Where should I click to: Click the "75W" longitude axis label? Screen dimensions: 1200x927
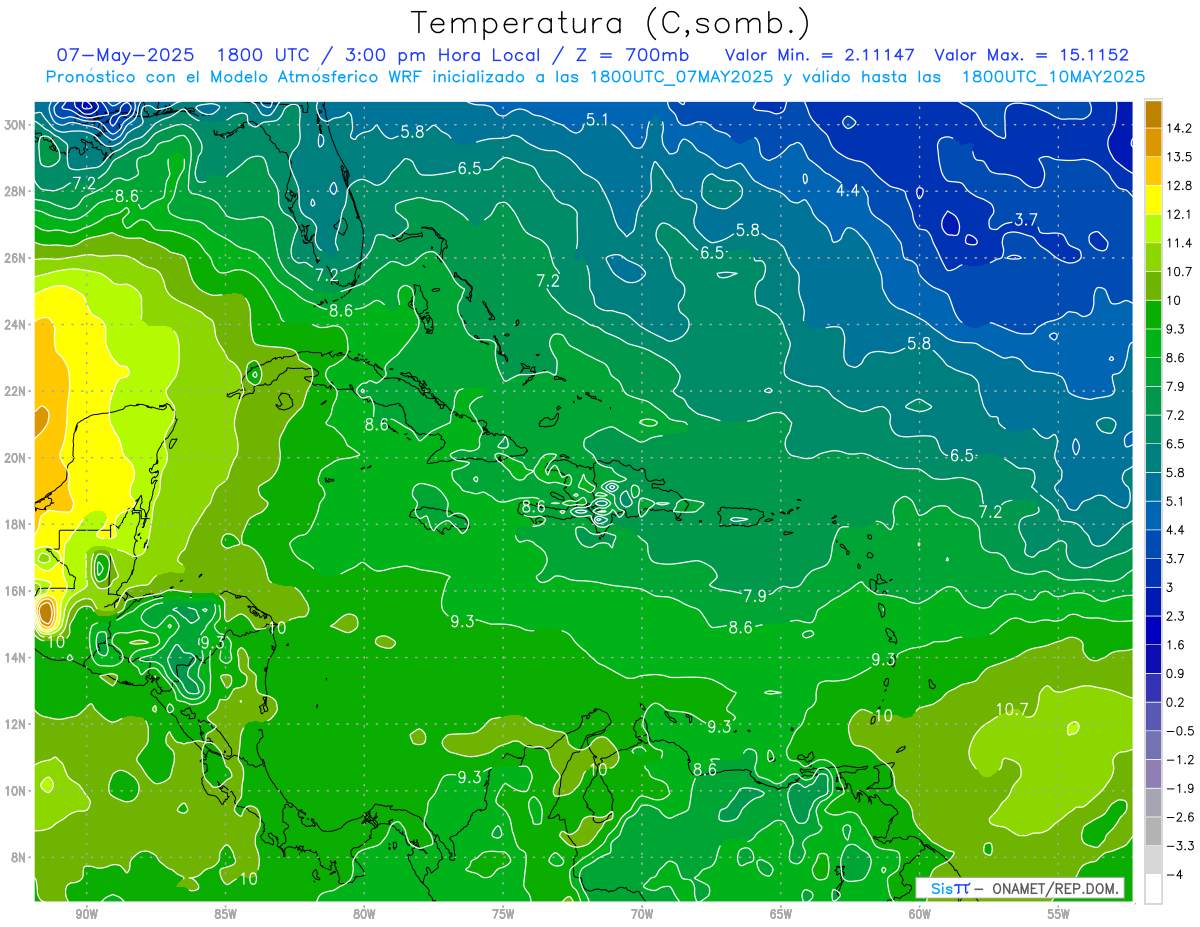[503, 914]
